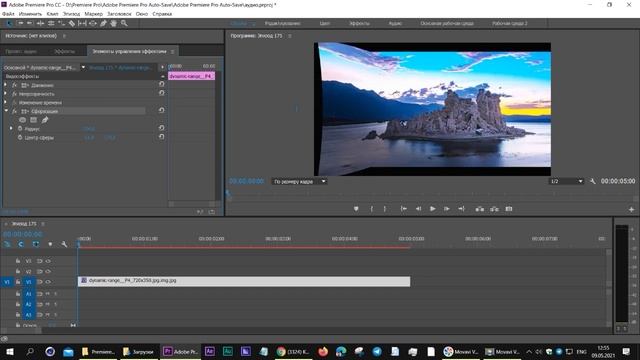This screenshot has width=640, height=360.
Task: Reset the Движение effect
Action: pos(162,84)
